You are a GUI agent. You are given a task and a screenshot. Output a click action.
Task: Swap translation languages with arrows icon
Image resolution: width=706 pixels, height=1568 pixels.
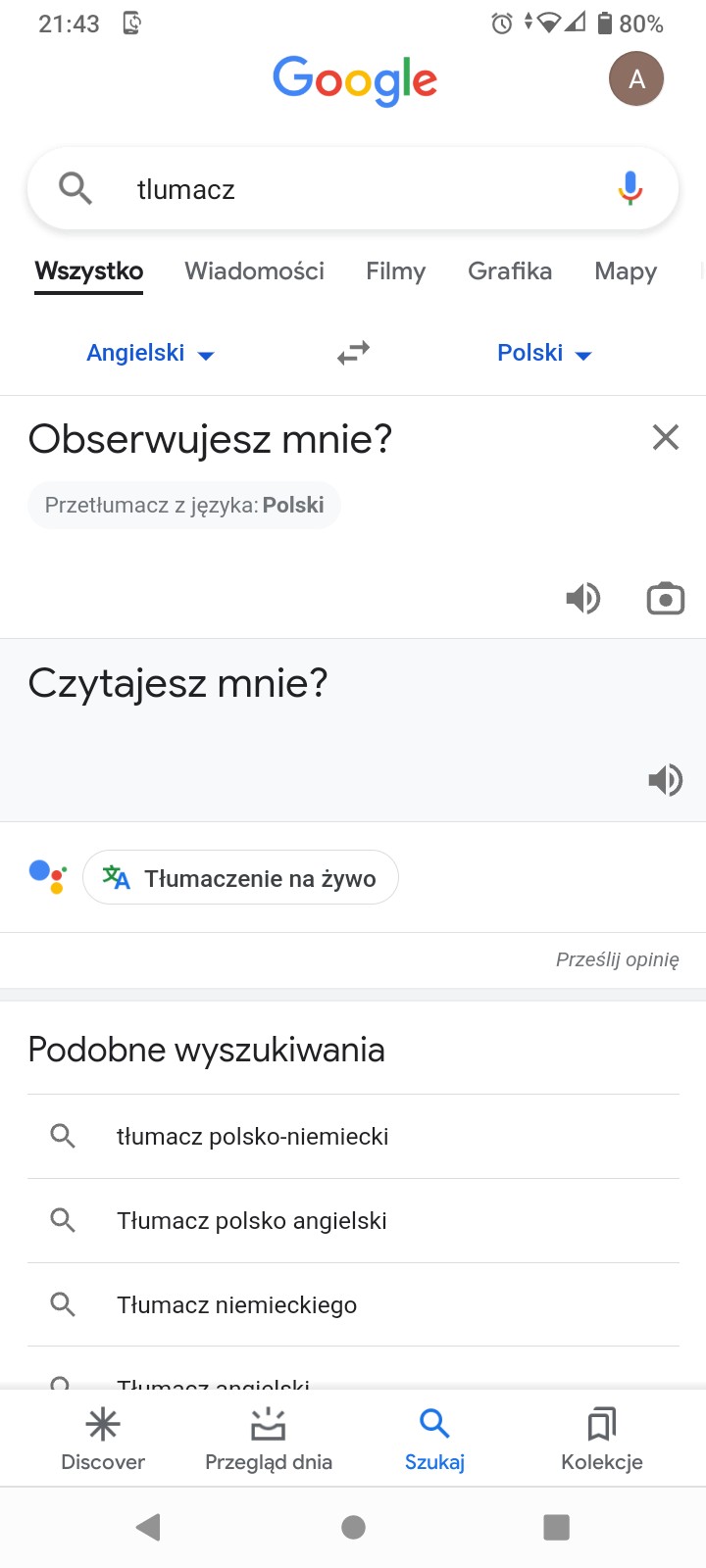point(353,353)
